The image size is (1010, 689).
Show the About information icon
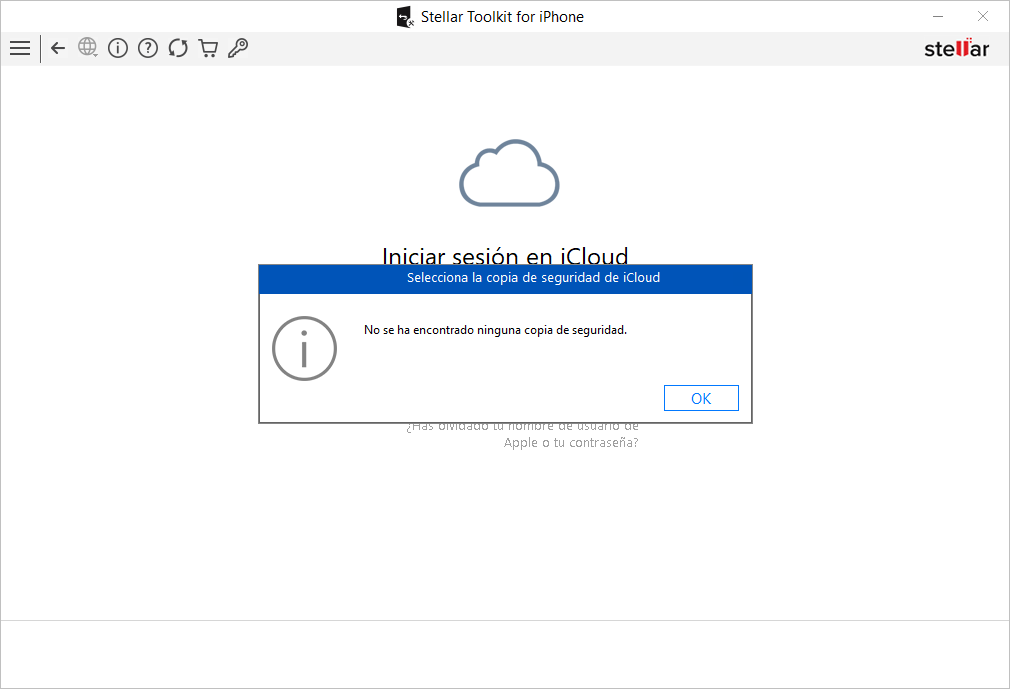click(x=118, y=48)
